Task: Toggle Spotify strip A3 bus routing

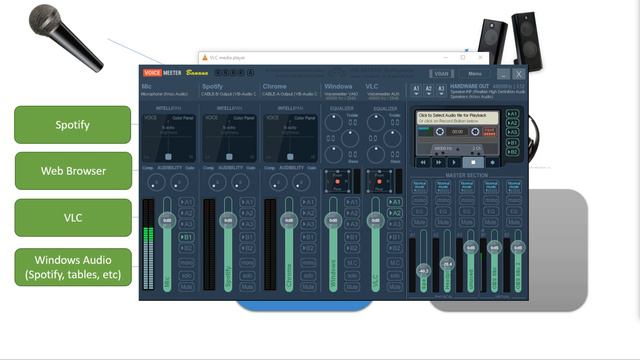Action: pyautogui.click(x=247, y=224)
